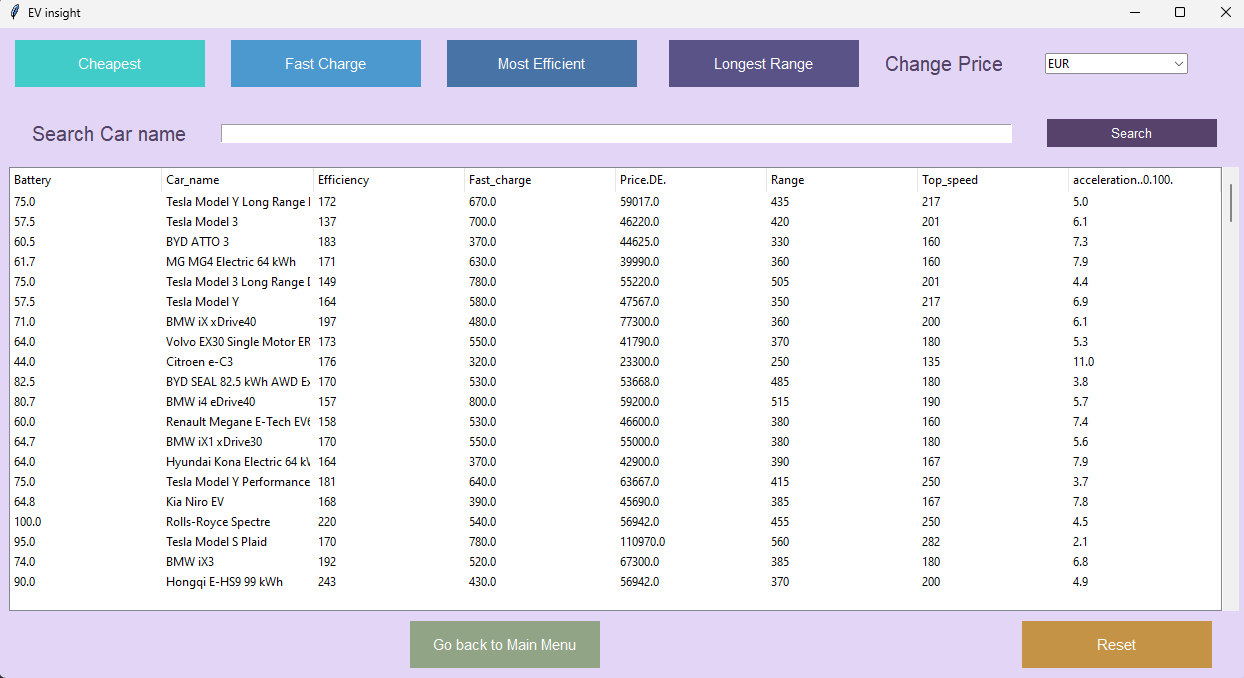The height and width of the screenshot is (678, 1244).
Task: Click the Cheapest filter button
Action: tap(110, 63)
